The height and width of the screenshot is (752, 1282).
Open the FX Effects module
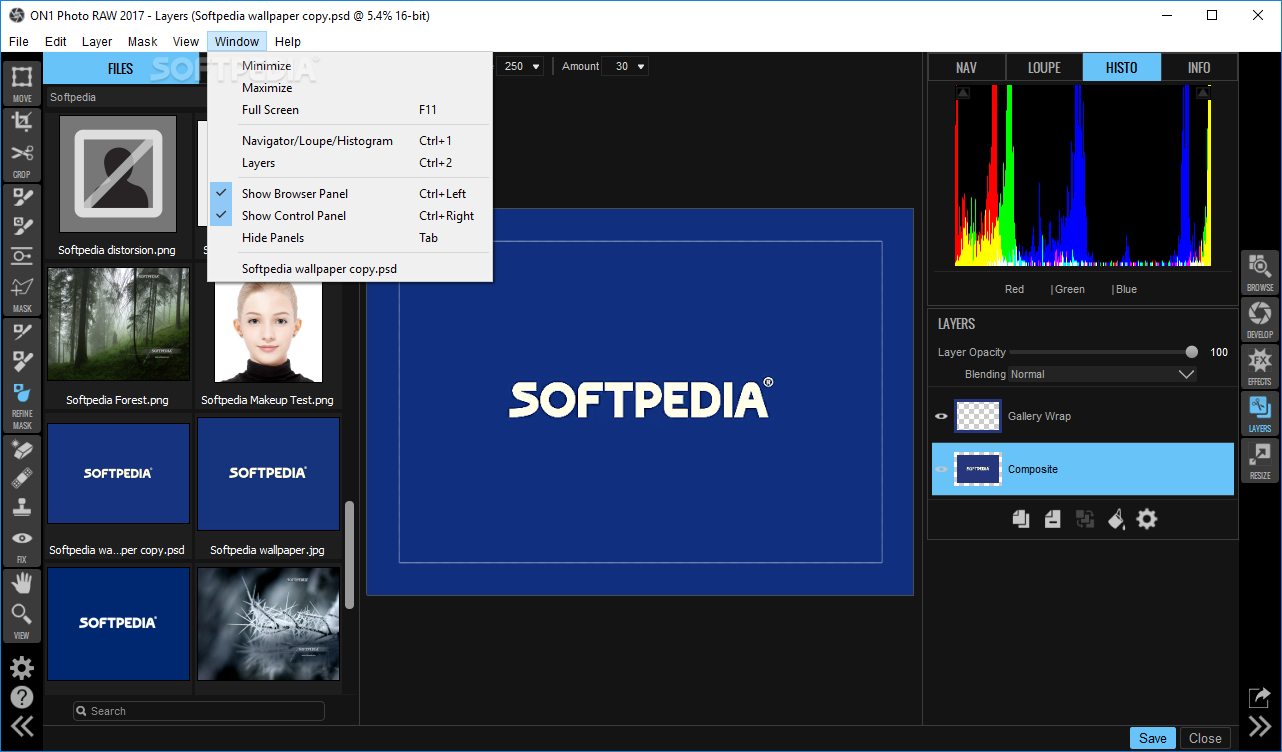(x=1260, y=366)
